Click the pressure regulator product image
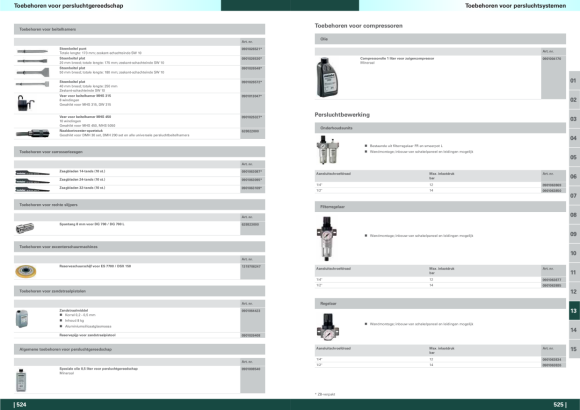The image size is (580, 410). point(327,327)
